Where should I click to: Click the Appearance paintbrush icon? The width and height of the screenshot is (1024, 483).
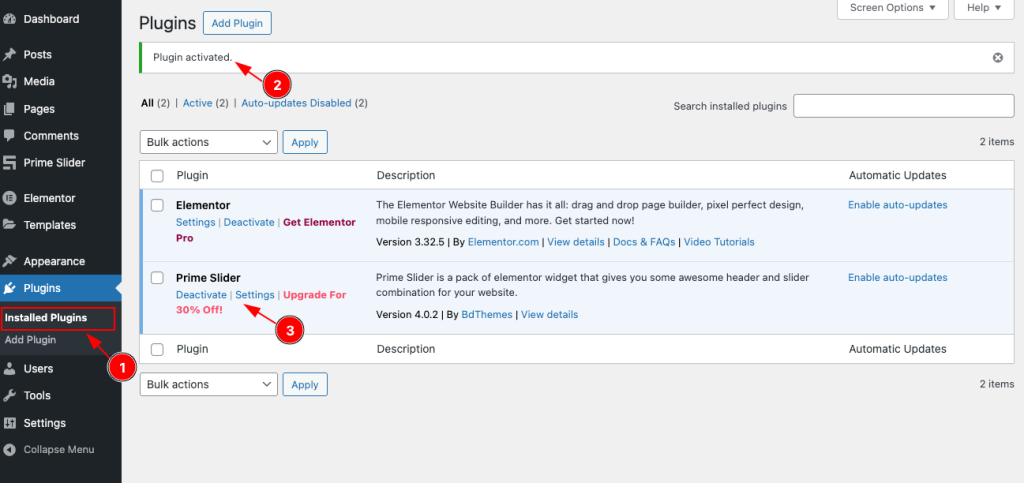[x=10, y=262]
